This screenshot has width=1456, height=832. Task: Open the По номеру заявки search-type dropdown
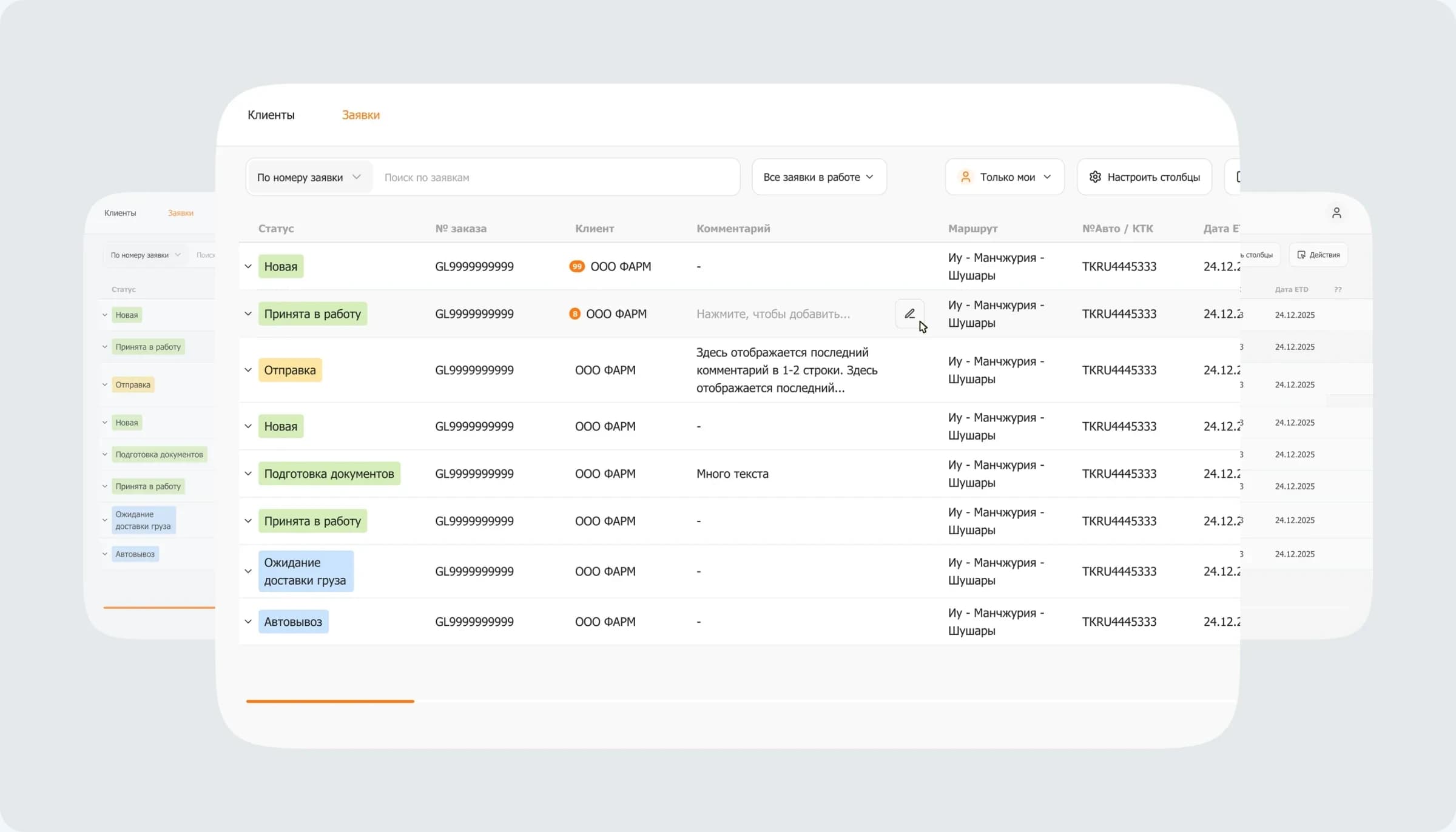309,177
